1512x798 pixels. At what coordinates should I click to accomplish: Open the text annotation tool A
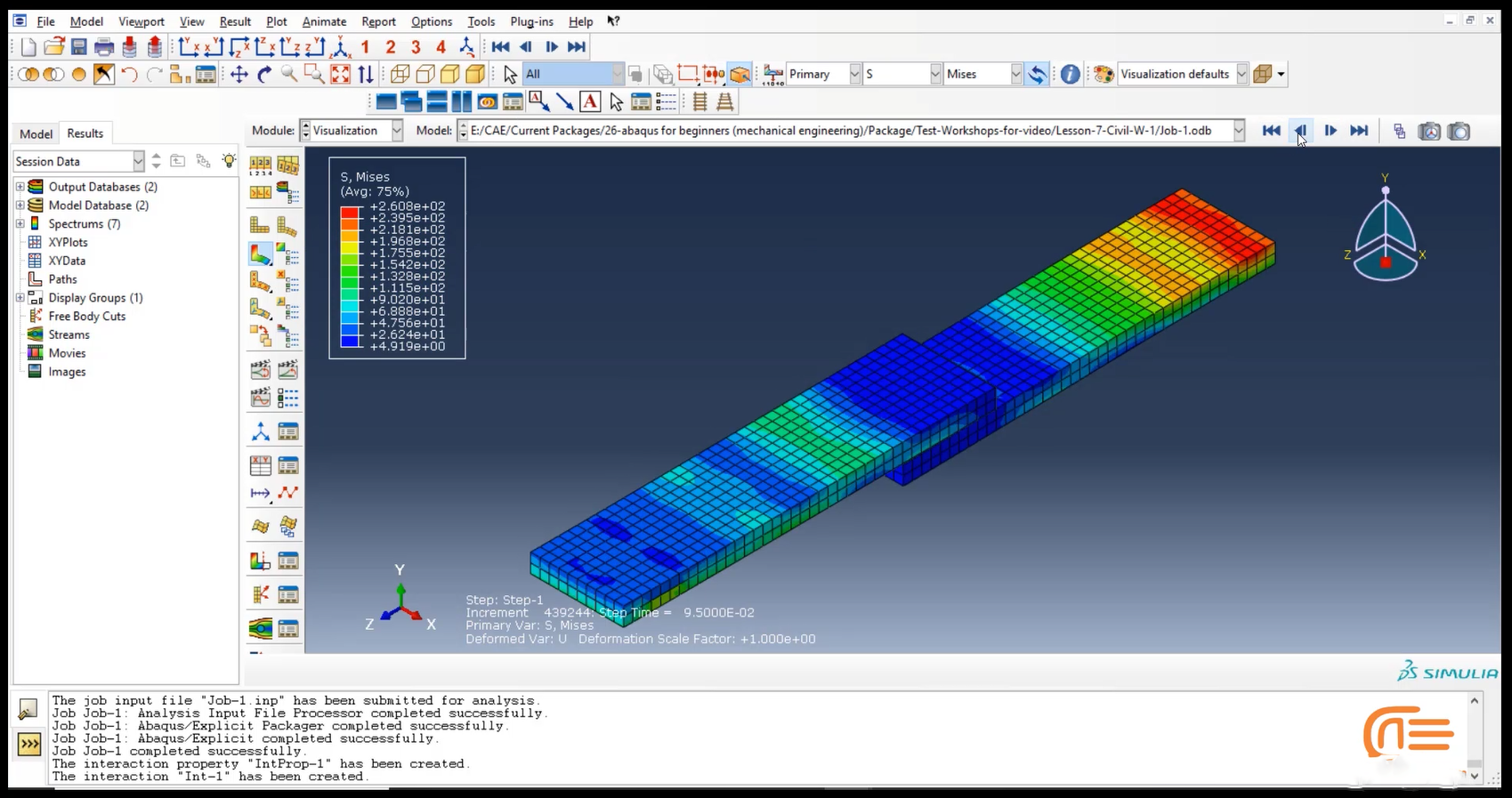pyautogui.click(x=590, y=102)
